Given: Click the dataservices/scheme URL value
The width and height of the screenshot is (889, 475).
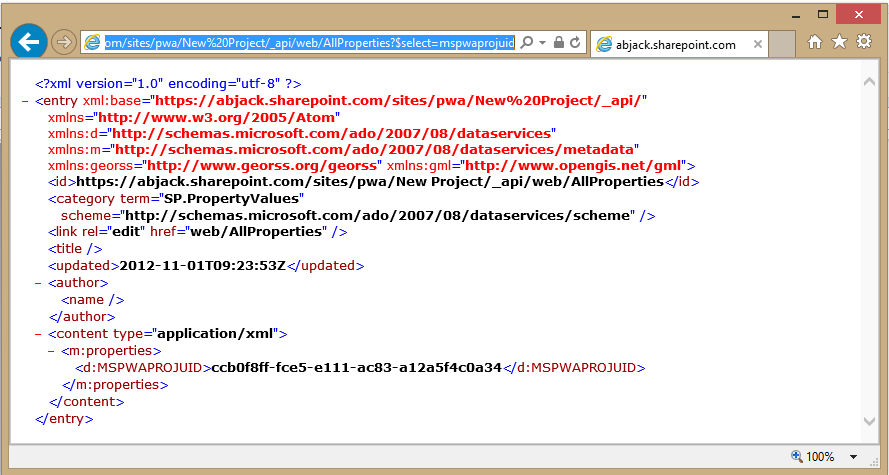Looking at the screenshot, I should pyautogui.click(x=378, y=216).
